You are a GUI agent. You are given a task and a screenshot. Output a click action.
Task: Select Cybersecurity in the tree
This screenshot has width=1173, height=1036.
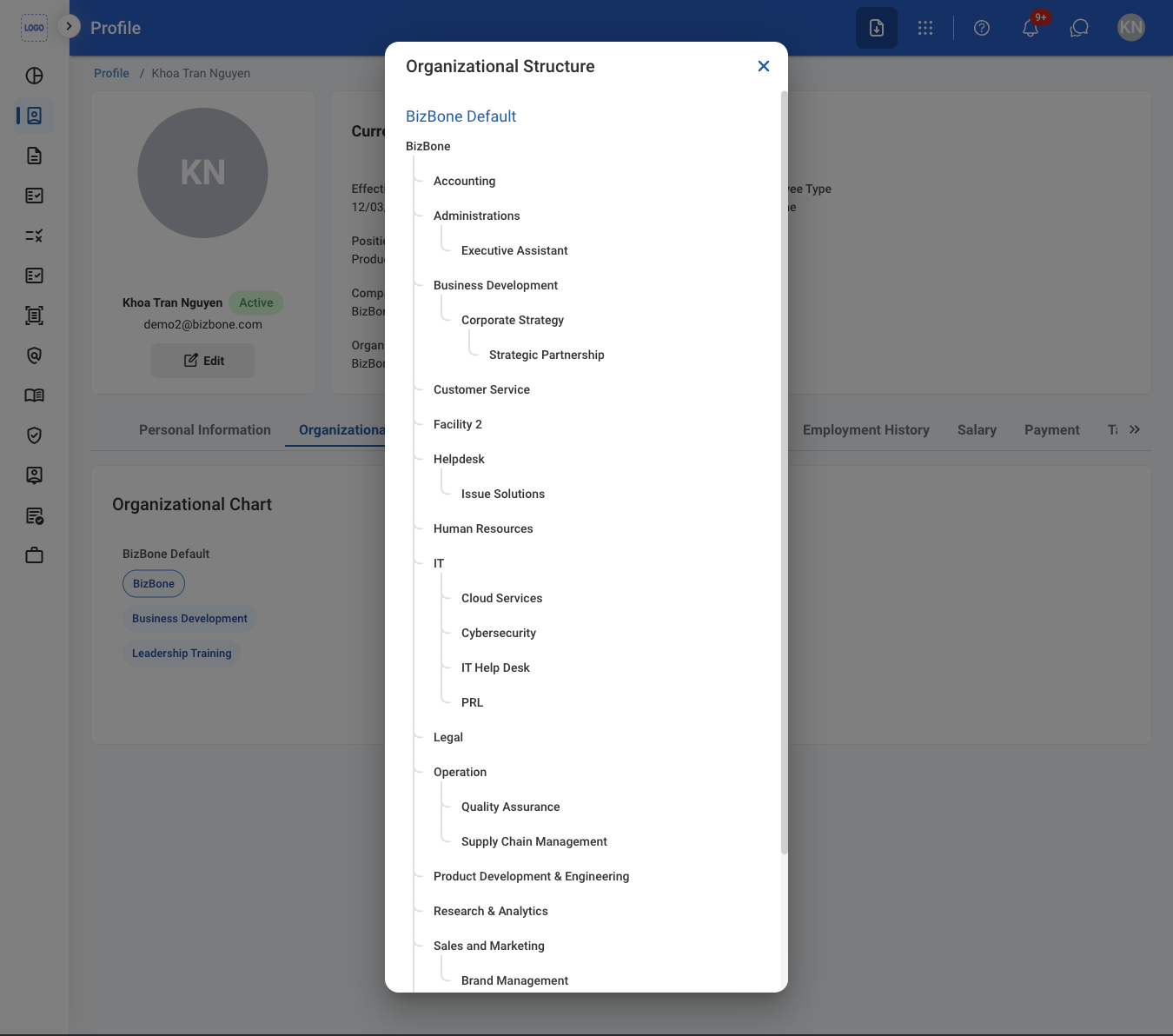click(499, 633)
